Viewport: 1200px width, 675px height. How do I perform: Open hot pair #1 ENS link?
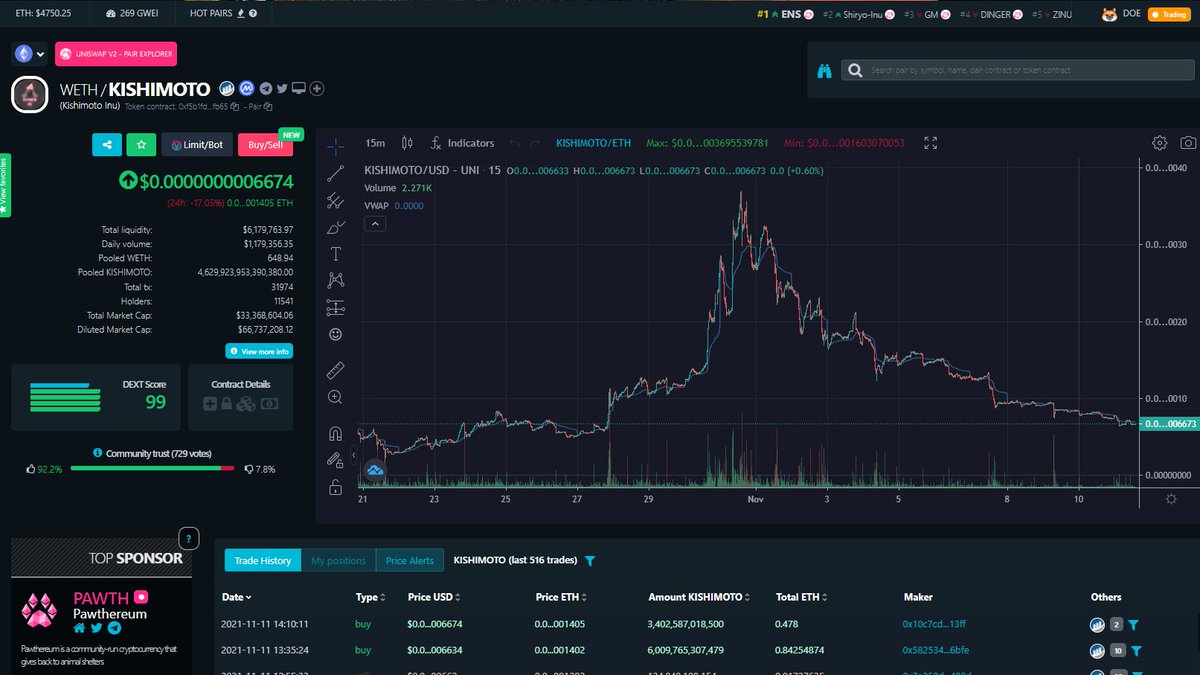[787, 14]
